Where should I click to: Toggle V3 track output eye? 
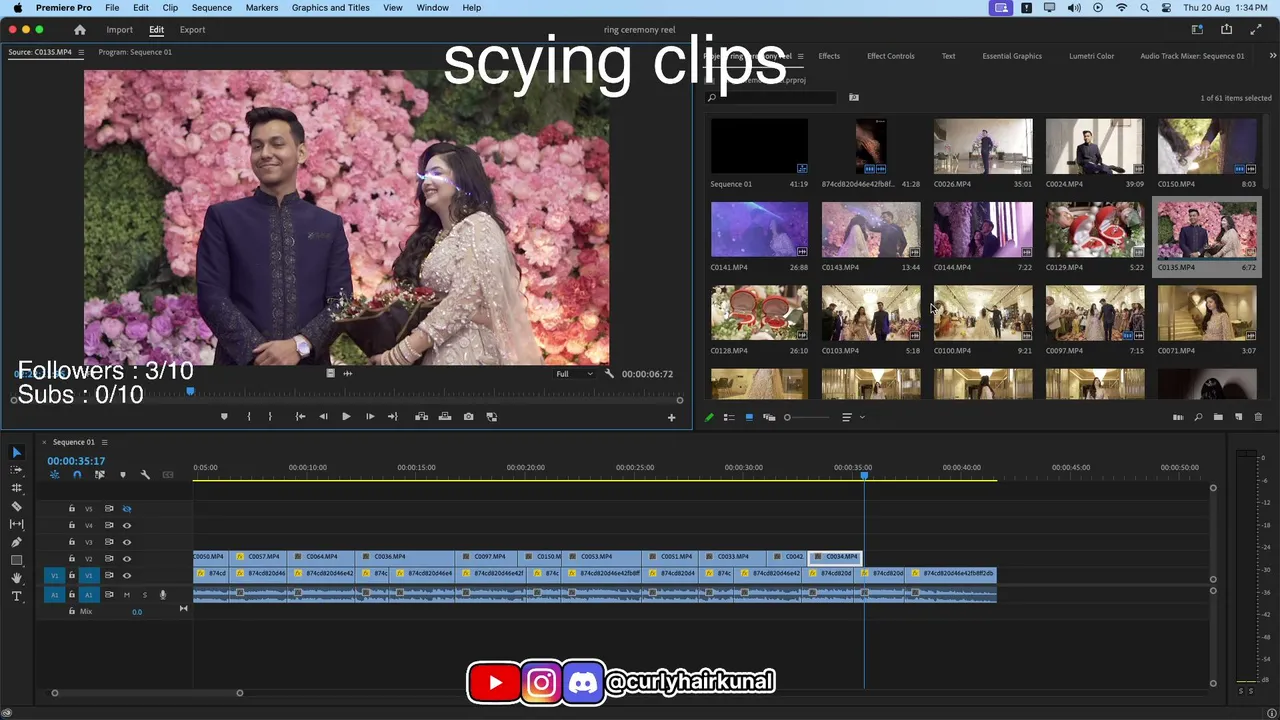tap(127, 542)
